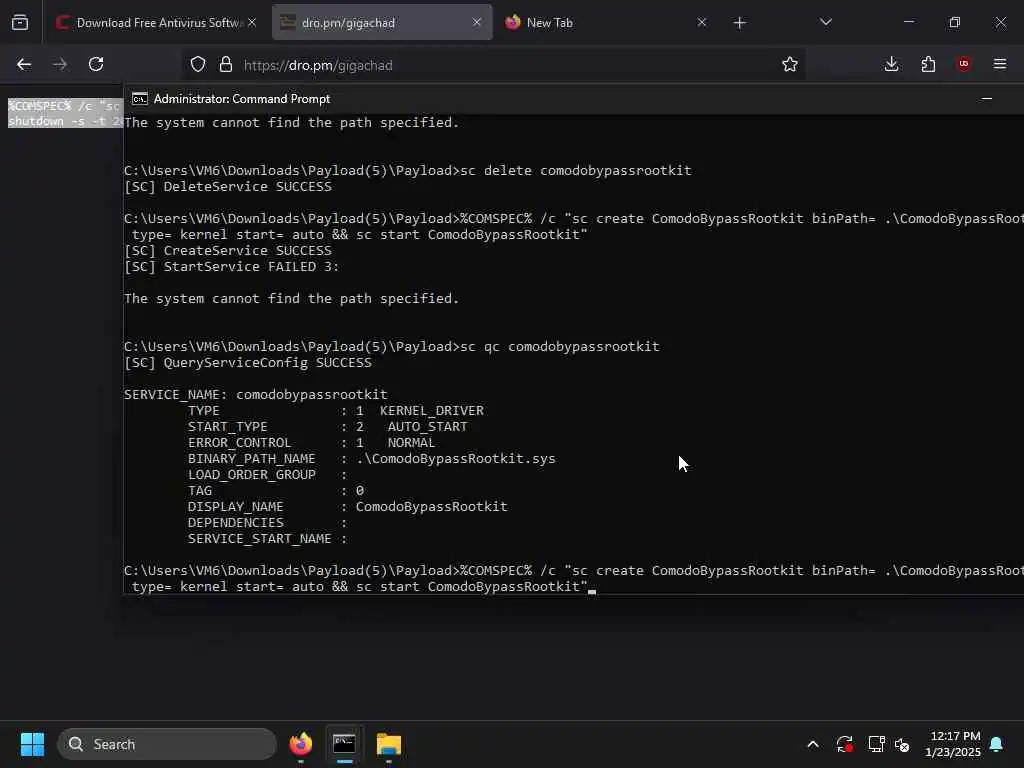Expand the list all tabs chevron
Viewport: 1024px width, 768px height.
825,22
